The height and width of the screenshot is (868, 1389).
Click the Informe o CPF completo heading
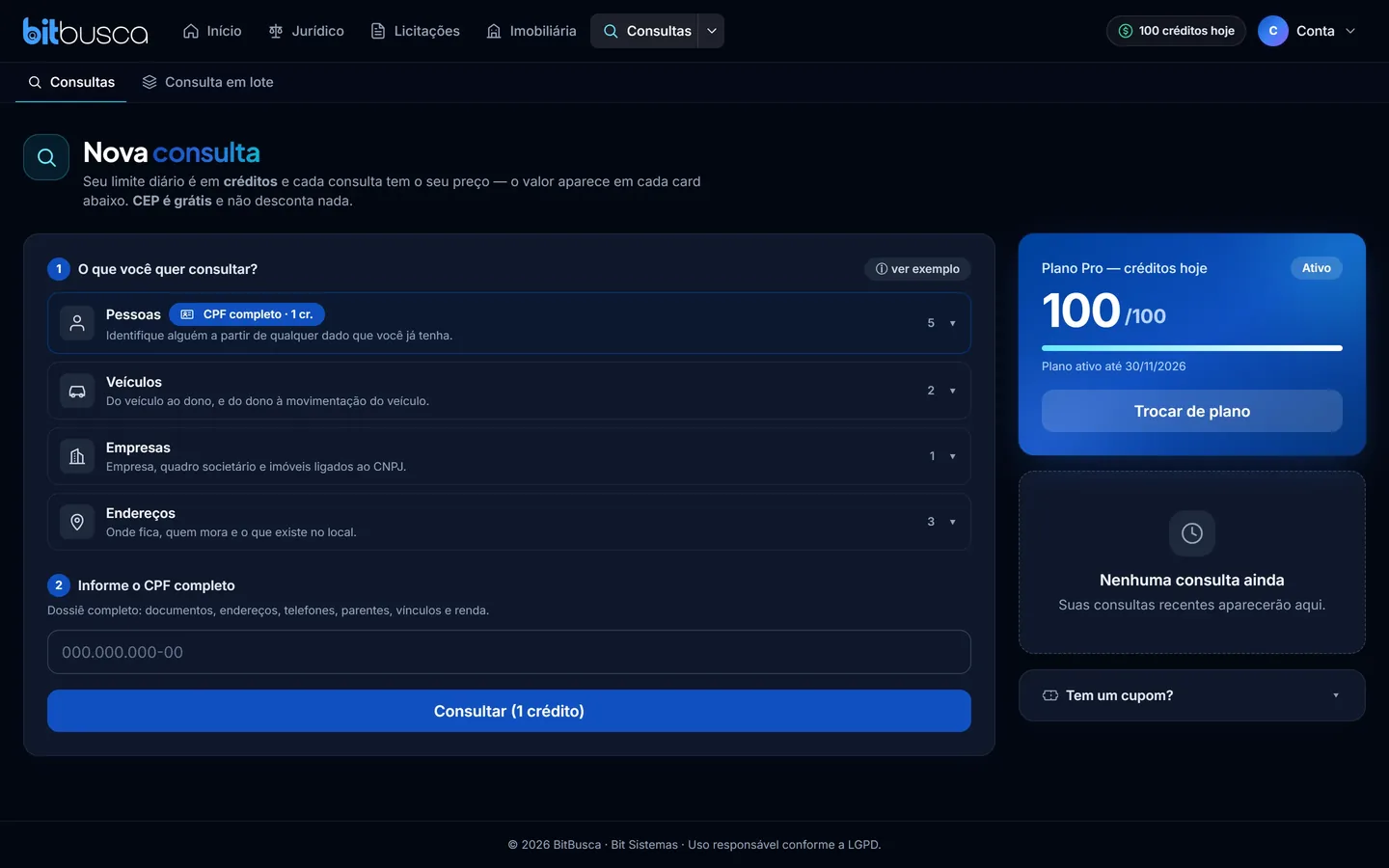coord(156,585)
